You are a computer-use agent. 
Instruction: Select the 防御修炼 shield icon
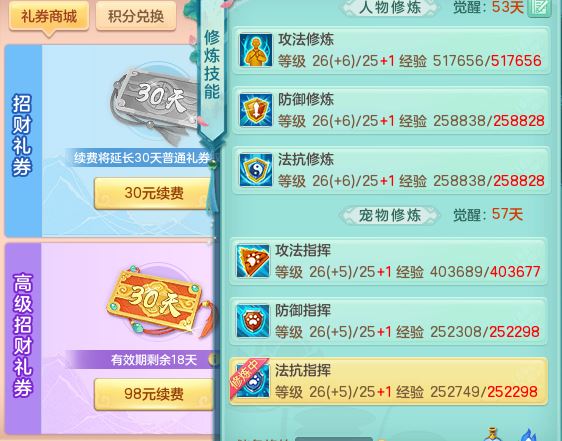click(256, 110)
